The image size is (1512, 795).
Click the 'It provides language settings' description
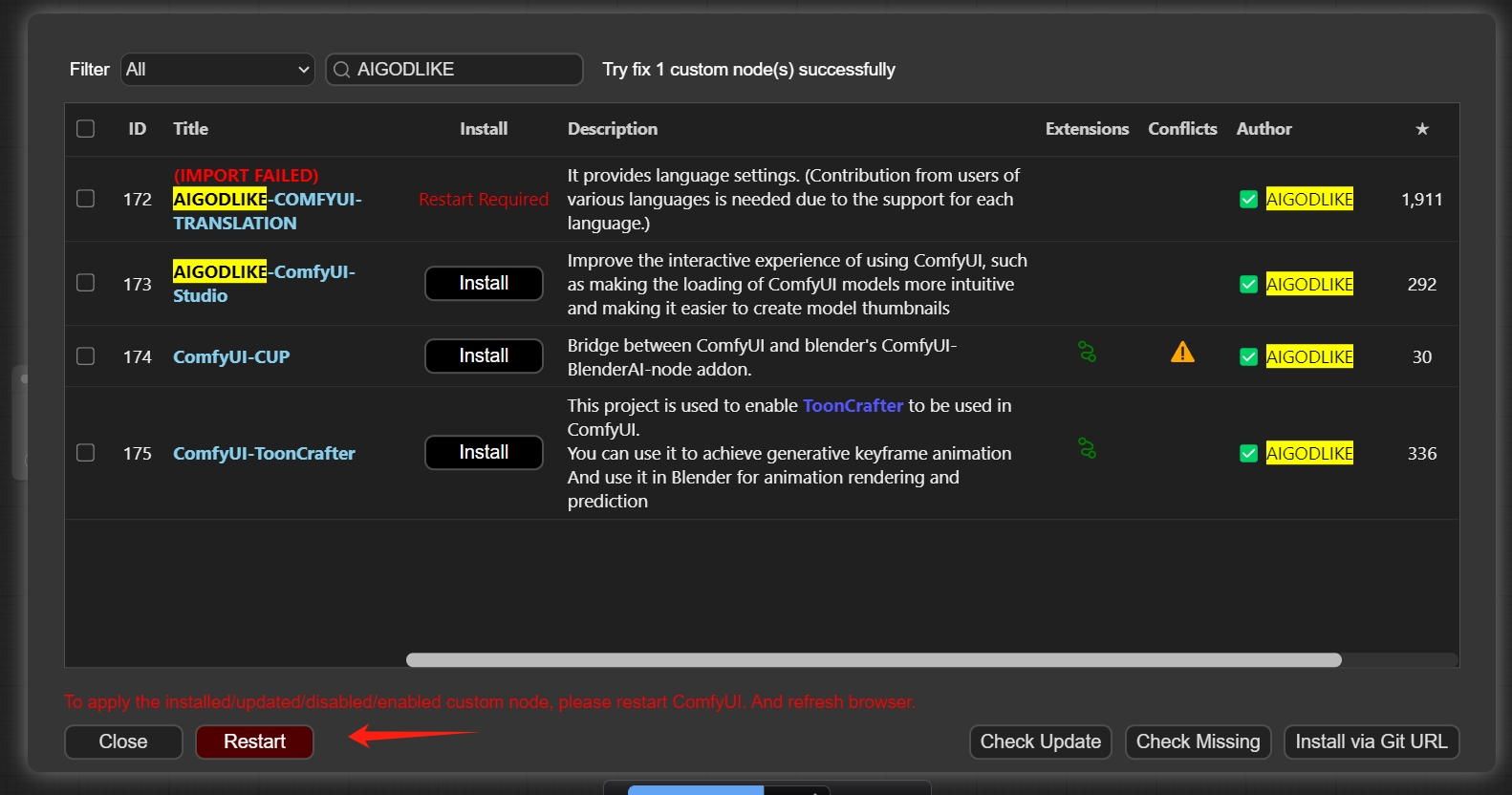coord(793,200)
